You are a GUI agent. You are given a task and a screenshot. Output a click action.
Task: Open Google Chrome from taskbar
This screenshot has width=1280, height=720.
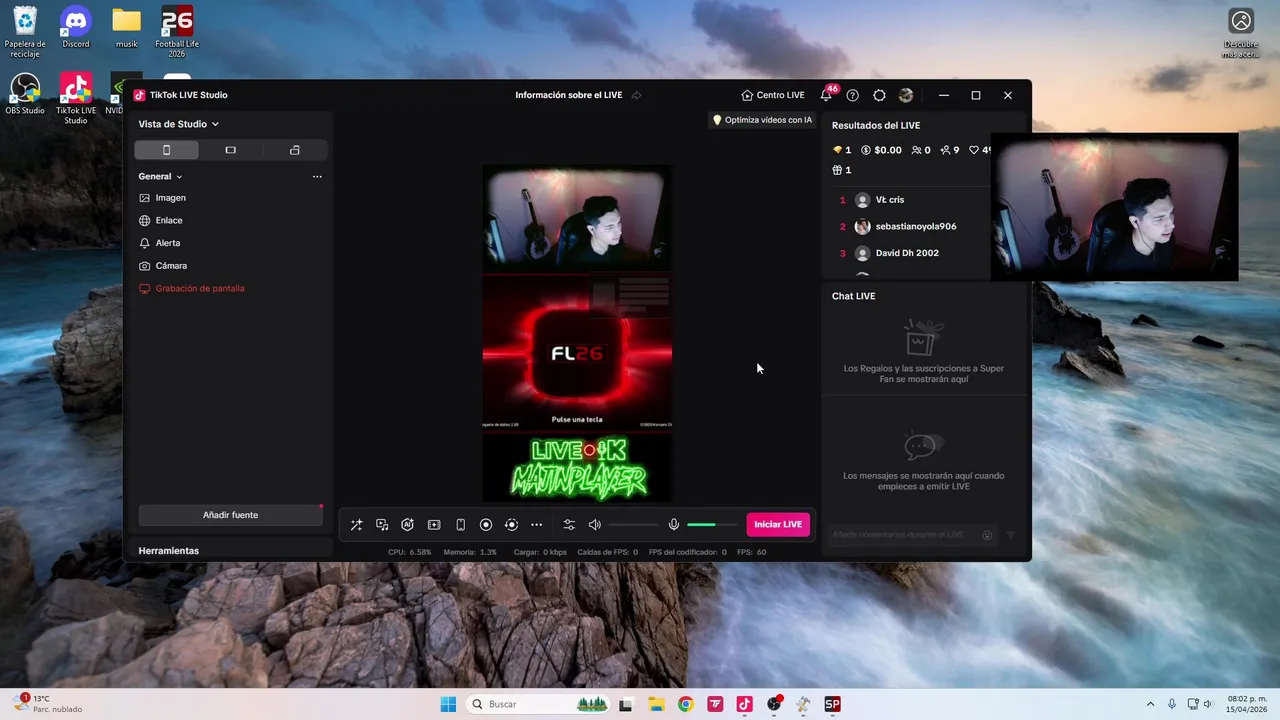(685, 704)
